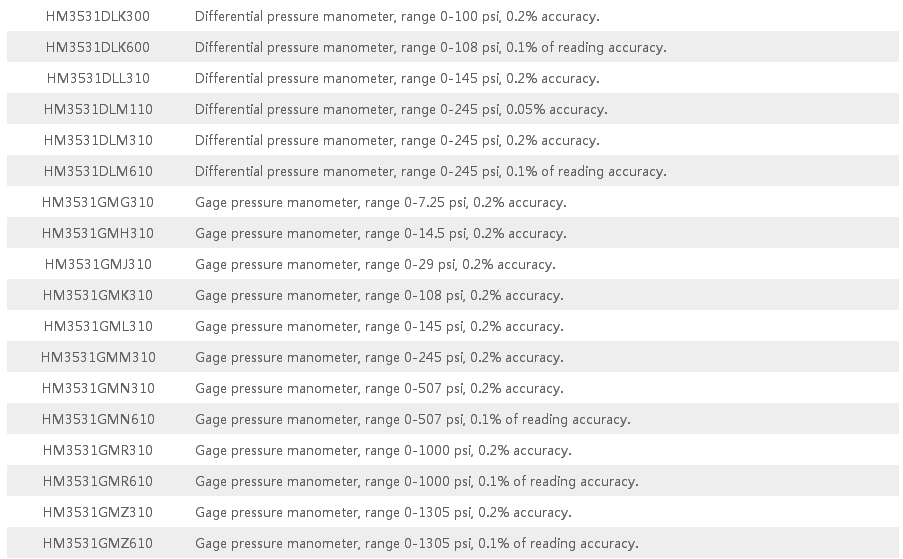This screenshot has width=903, height=559.
Task: Click the HM3531GMR310 model code
Action: click(x=98, y=451)
